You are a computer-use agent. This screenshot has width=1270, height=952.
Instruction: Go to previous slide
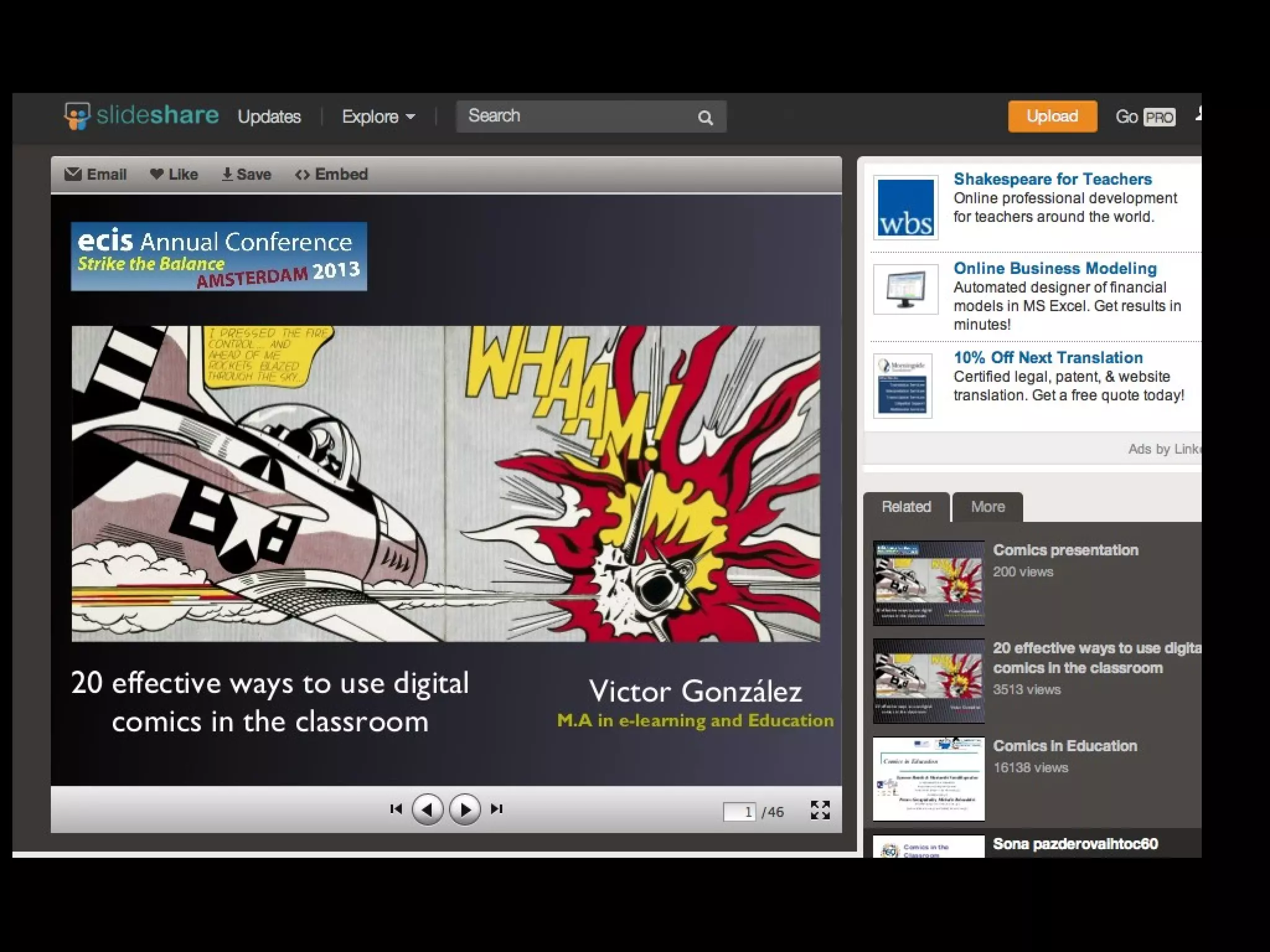(427, 809)
